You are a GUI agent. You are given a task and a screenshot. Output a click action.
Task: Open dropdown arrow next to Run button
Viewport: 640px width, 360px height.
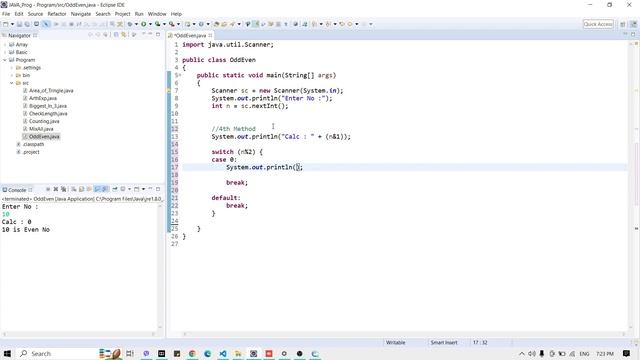(150, 24)
